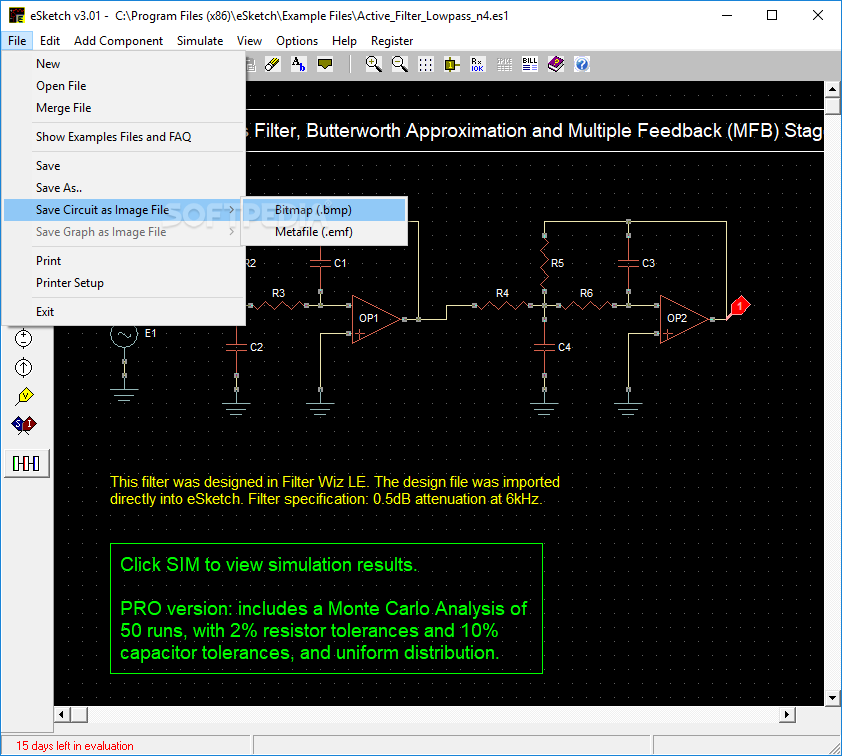Click the partially hidden clipboard toolbar icon
Screen dimensions: 842x756
point(250,64)
